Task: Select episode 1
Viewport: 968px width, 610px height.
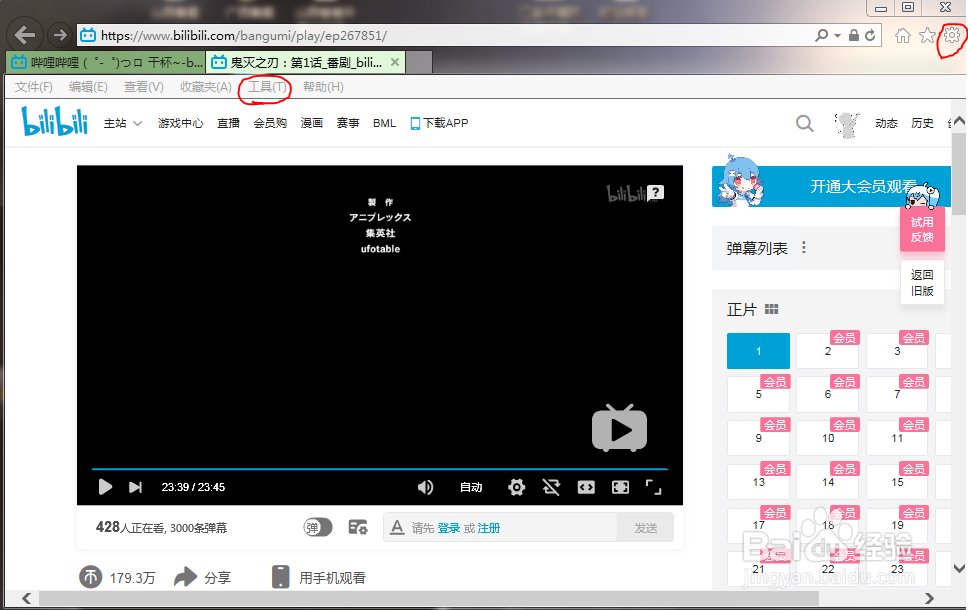Action: [x=758, y=351]
